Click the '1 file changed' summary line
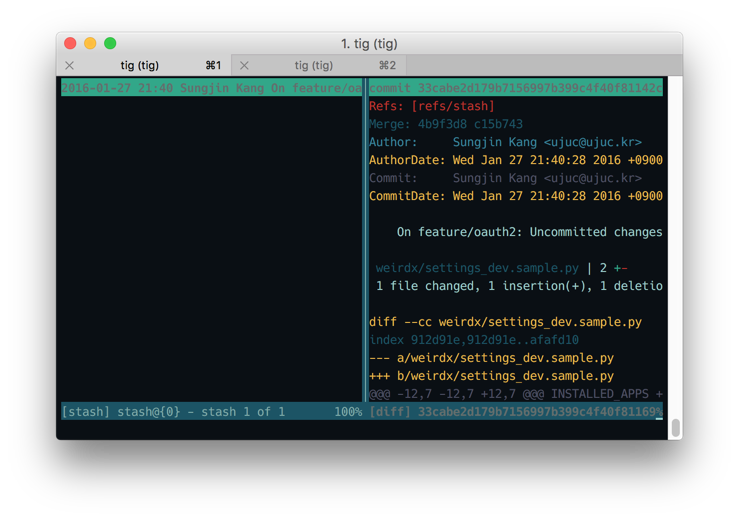This screenshot has height=520, width=739. (x=519, y=286)
